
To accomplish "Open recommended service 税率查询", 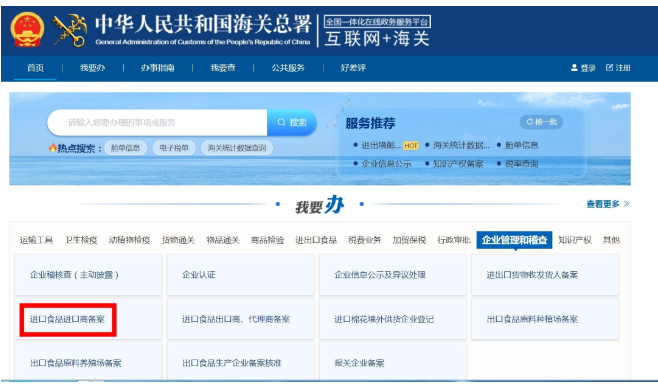I will click(x=522, y=164).
